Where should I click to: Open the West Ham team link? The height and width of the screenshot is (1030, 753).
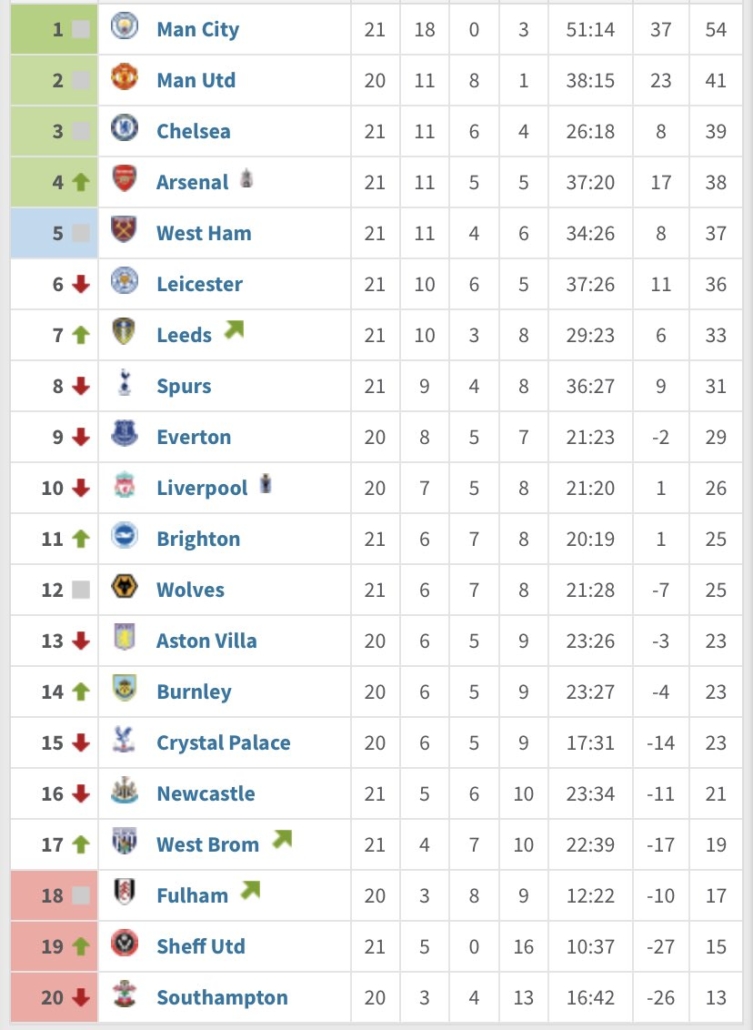point(204,233)
